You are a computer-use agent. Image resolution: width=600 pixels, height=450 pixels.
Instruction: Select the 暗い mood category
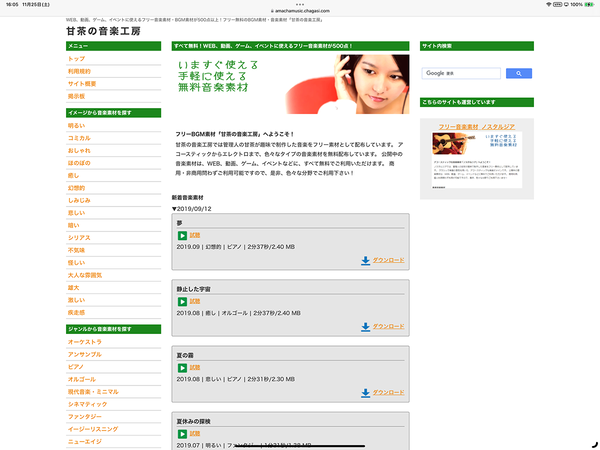point(73,226)
